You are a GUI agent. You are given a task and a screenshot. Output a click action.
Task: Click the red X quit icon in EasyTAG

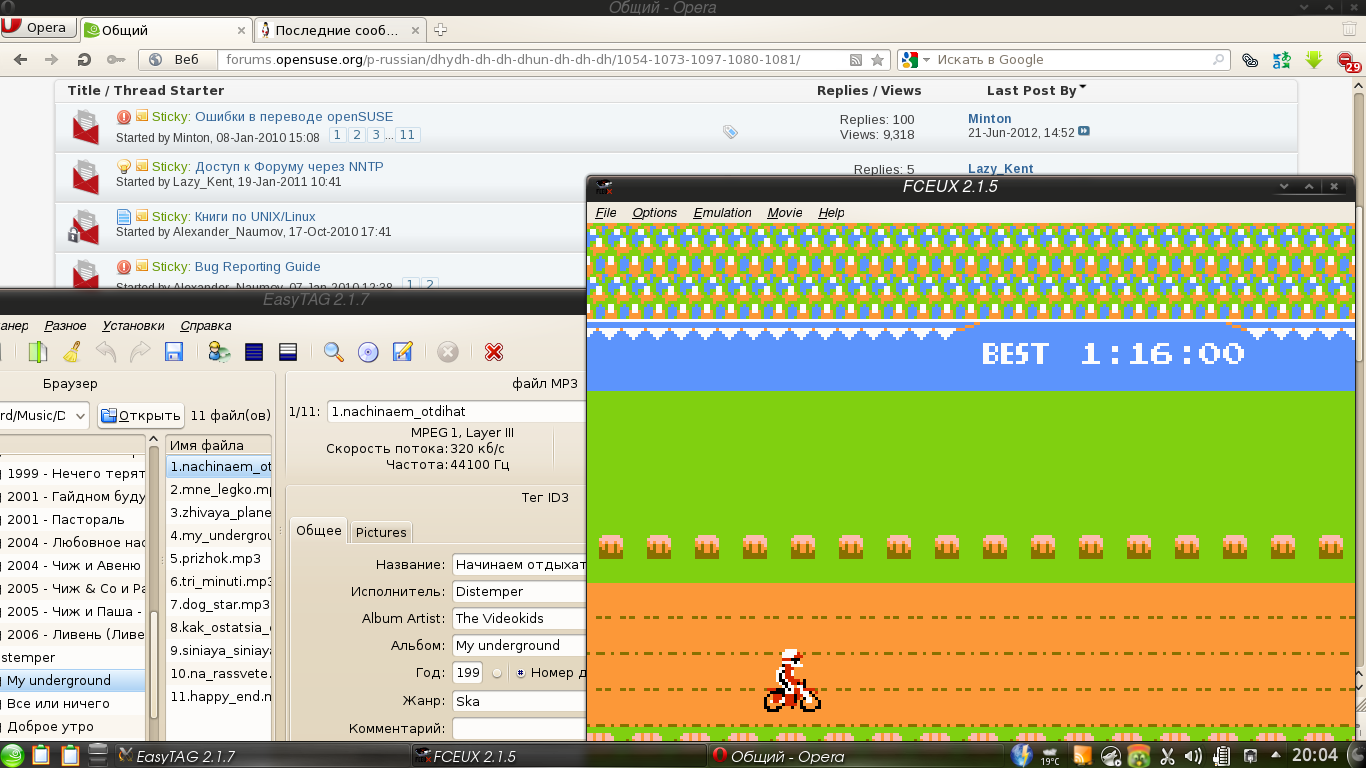(x=493, y=352)
